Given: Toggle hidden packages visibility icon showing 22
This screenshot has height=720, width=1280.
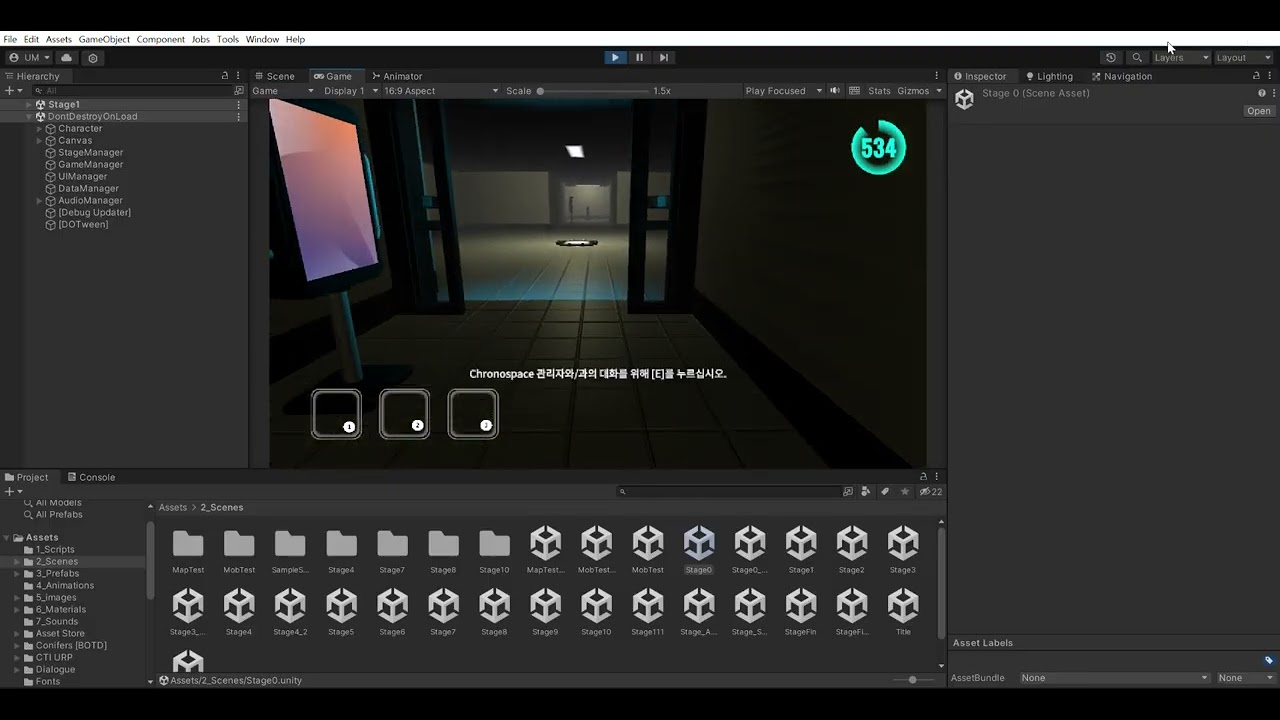Looking at the screenshot, I should (x=930, y=491).
